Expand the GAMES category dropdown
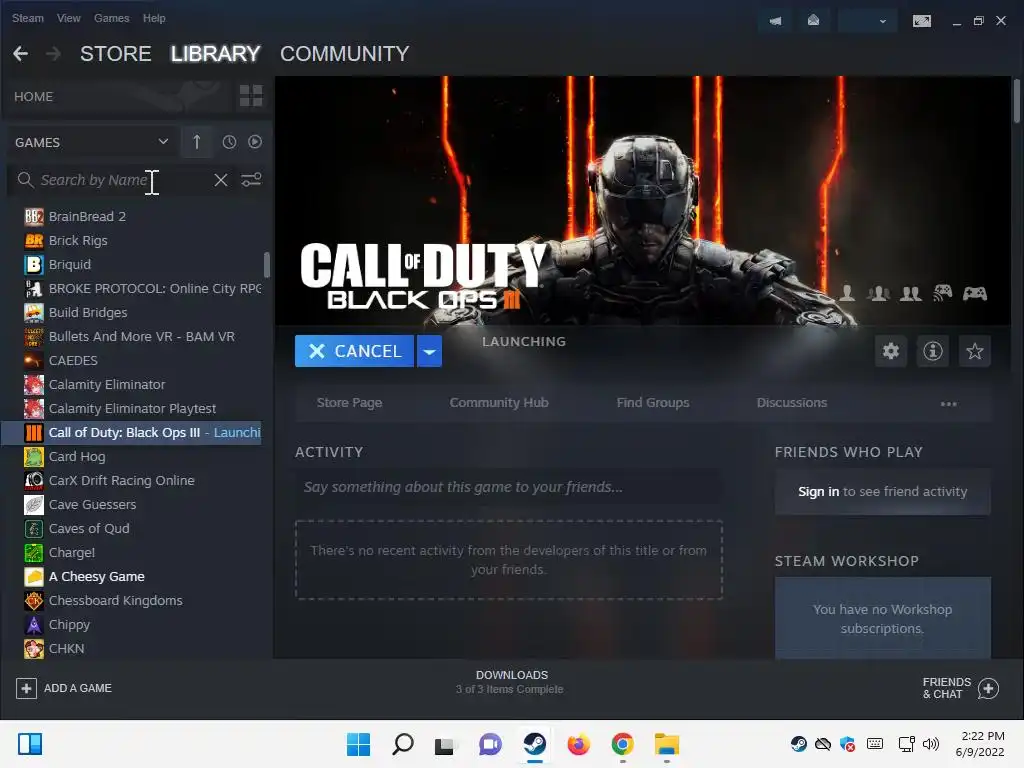The image size is (1024, 768). [x=91, y=142]
